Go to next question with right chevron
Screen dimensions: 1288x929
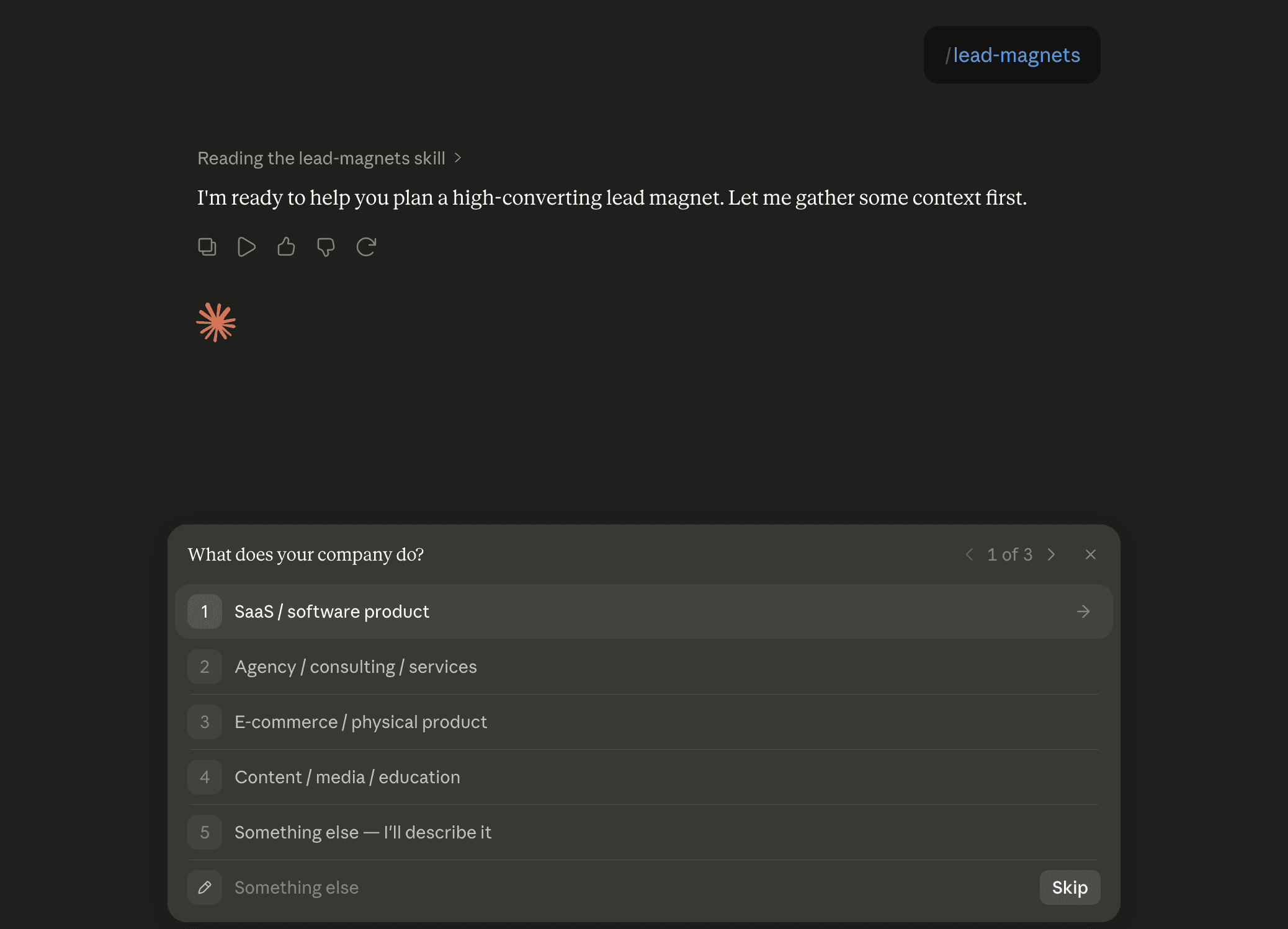1051,554
